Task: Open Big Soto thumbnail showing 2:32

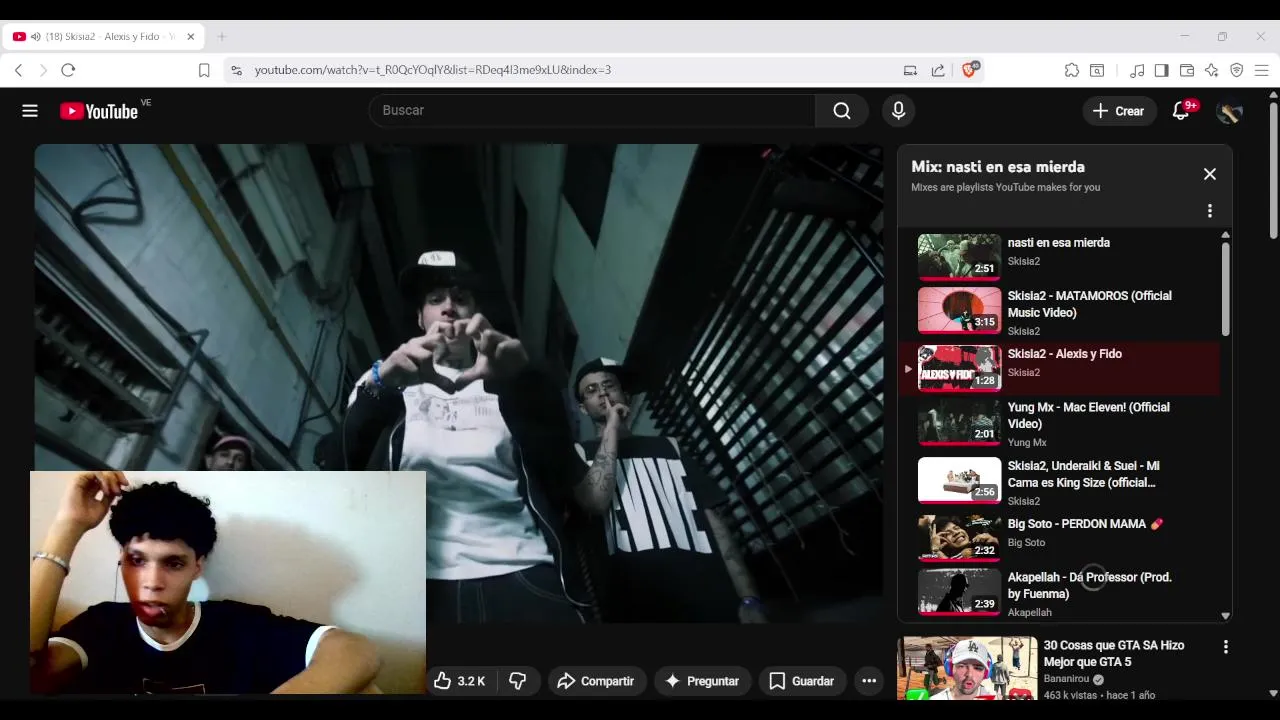Action: click(x=959, y=538)
